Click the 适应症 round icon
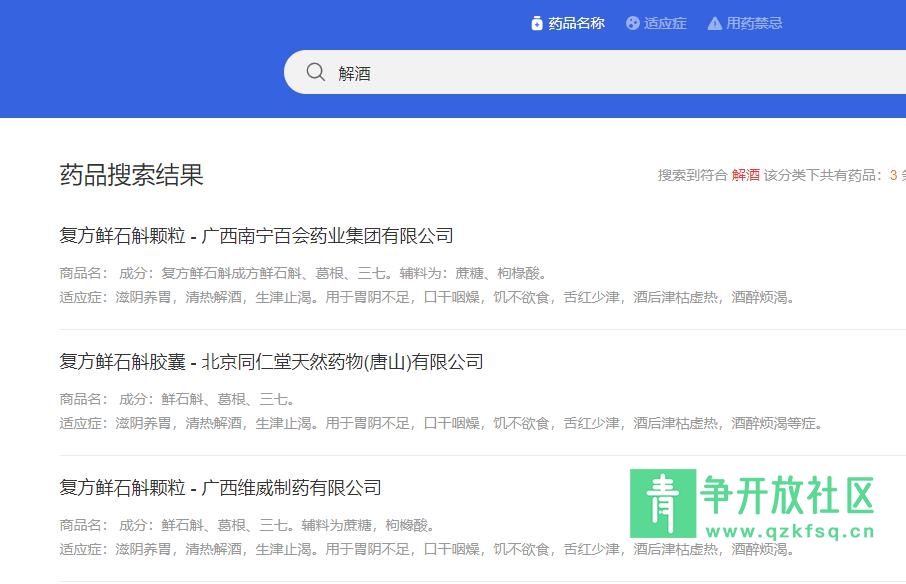Image resolution: width=906 pixels, height=584 pixels. [x=633, y=23]
